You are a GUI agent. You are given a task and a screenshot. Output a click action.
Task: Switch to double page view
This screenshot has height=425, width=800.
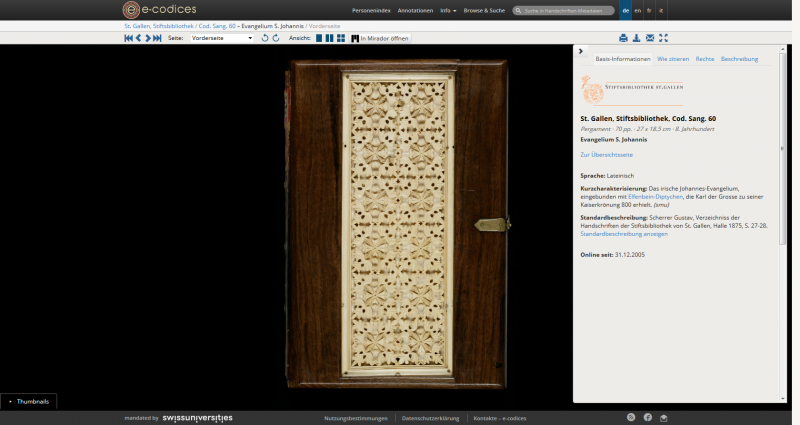click(x=330, y=38)
